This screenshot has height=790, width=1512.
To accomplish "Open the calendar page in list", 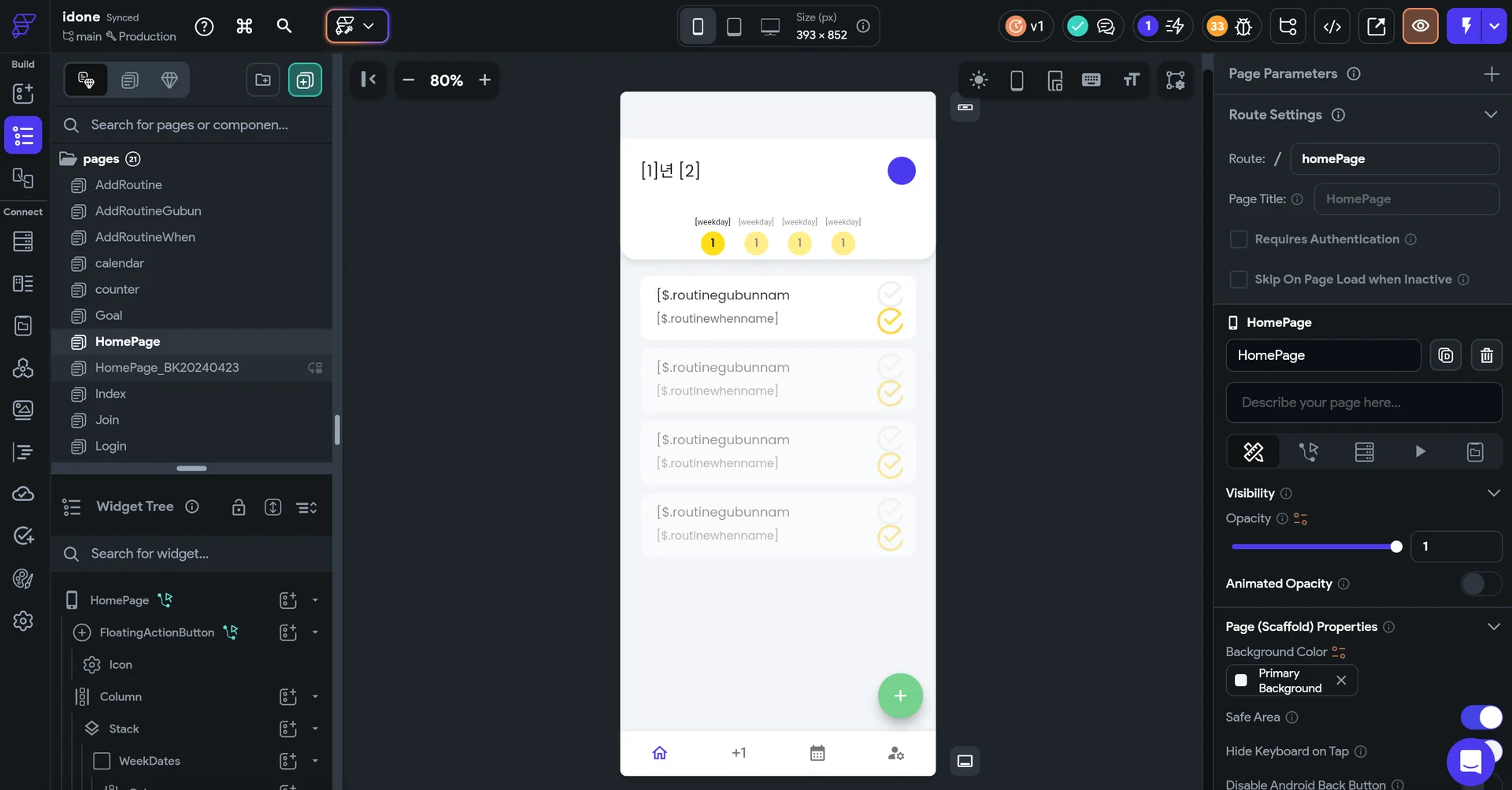I will tap(120, 263).
